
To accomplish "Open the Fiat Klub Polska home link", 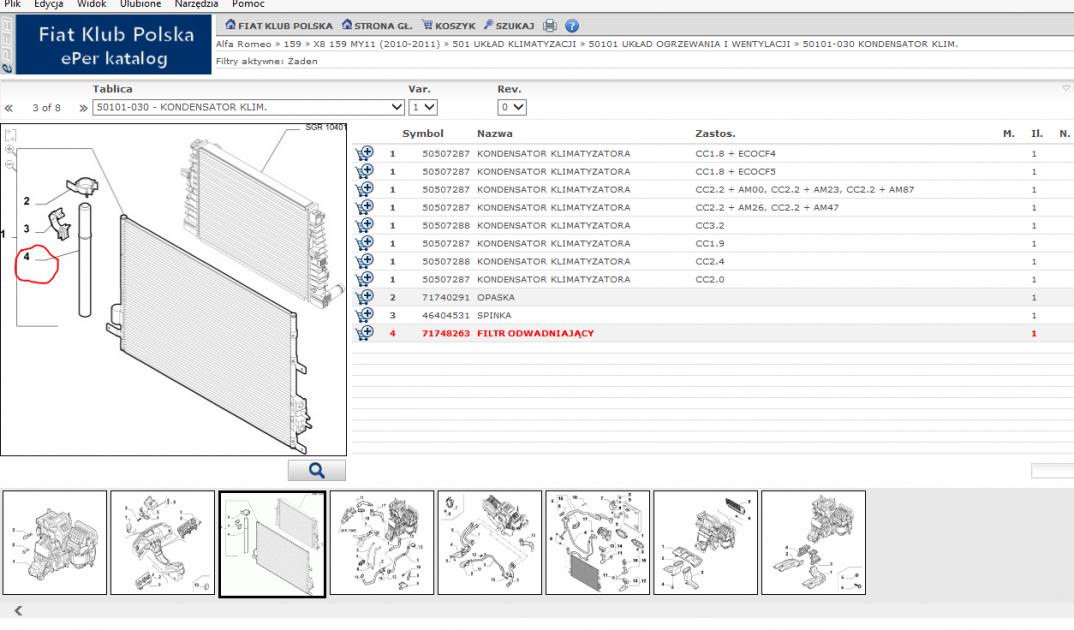I will tap(279, 25).
